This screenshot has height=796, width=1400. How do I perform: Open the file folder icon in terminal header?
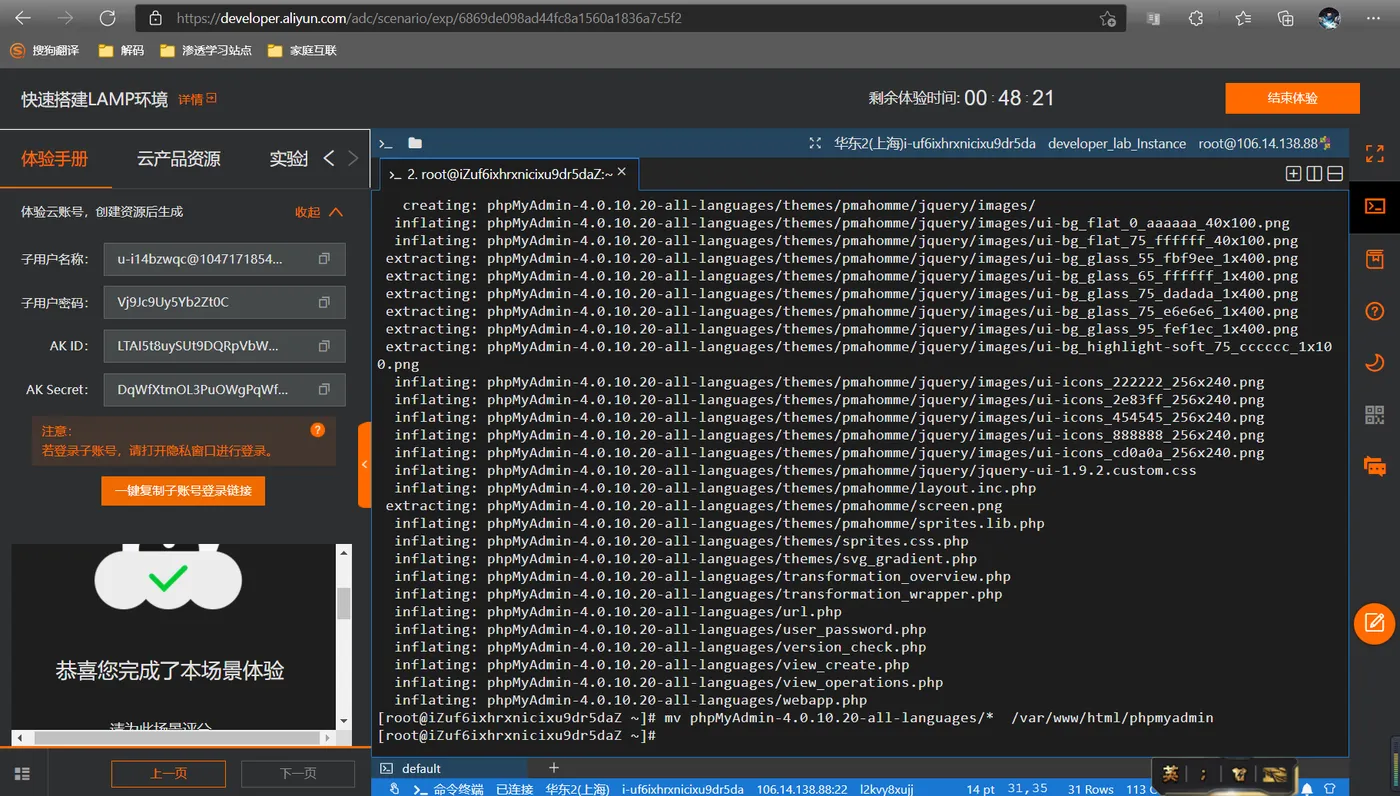pyautogui.click(x=415, y=143)
